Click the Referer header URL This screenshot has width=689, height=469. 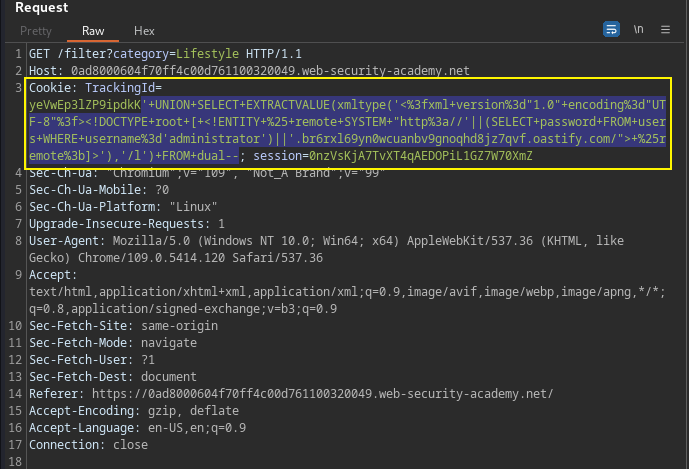point(323,394)
